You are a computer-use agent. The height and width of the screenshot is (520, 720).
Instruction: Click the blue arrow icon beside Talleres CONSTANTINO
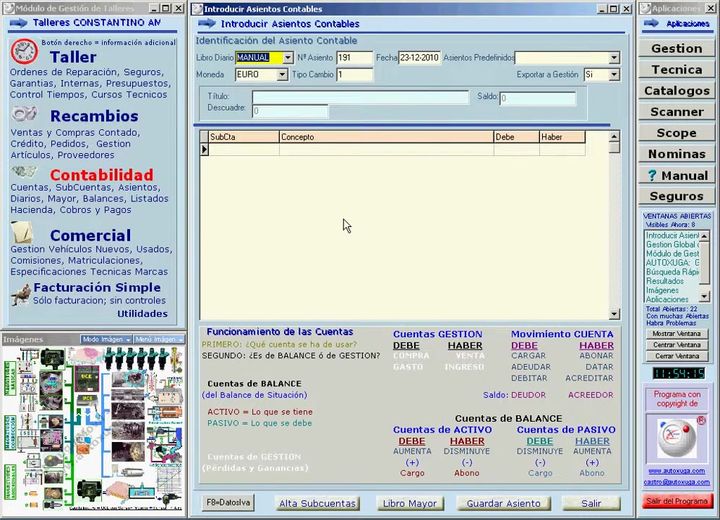point(18,23)
